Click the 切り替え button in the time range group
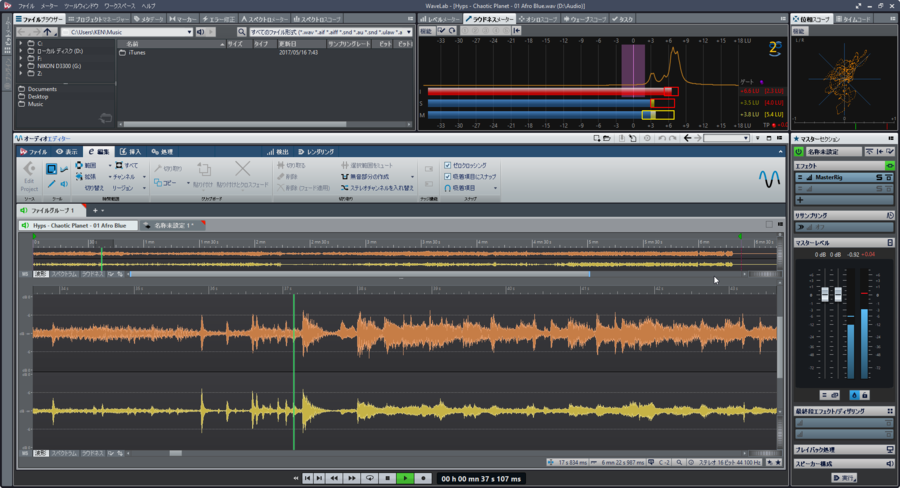Screen dimensions: 900x488 (94, 188)
